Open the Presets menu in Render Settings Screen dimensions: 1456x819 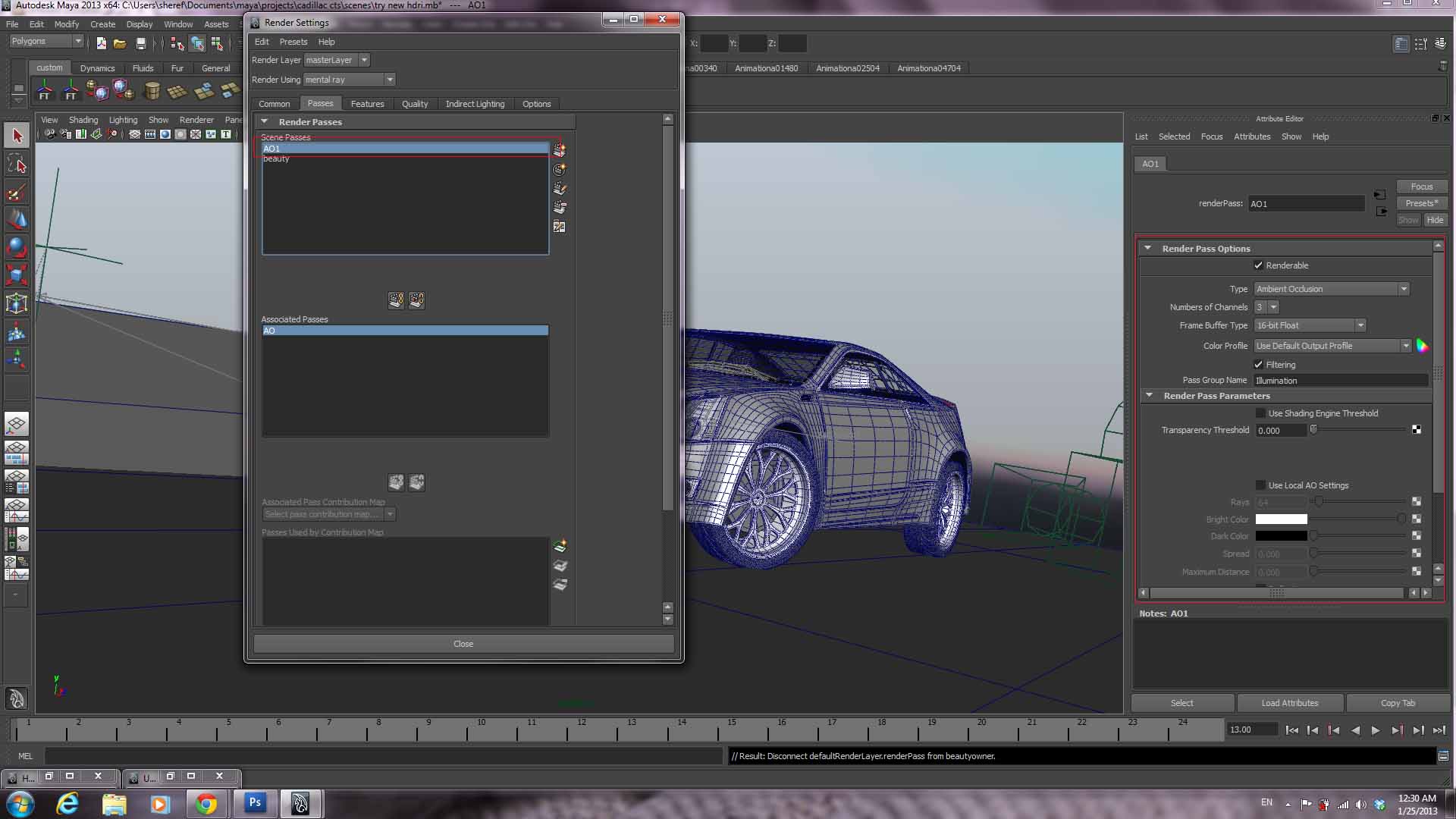pos(293,42)
